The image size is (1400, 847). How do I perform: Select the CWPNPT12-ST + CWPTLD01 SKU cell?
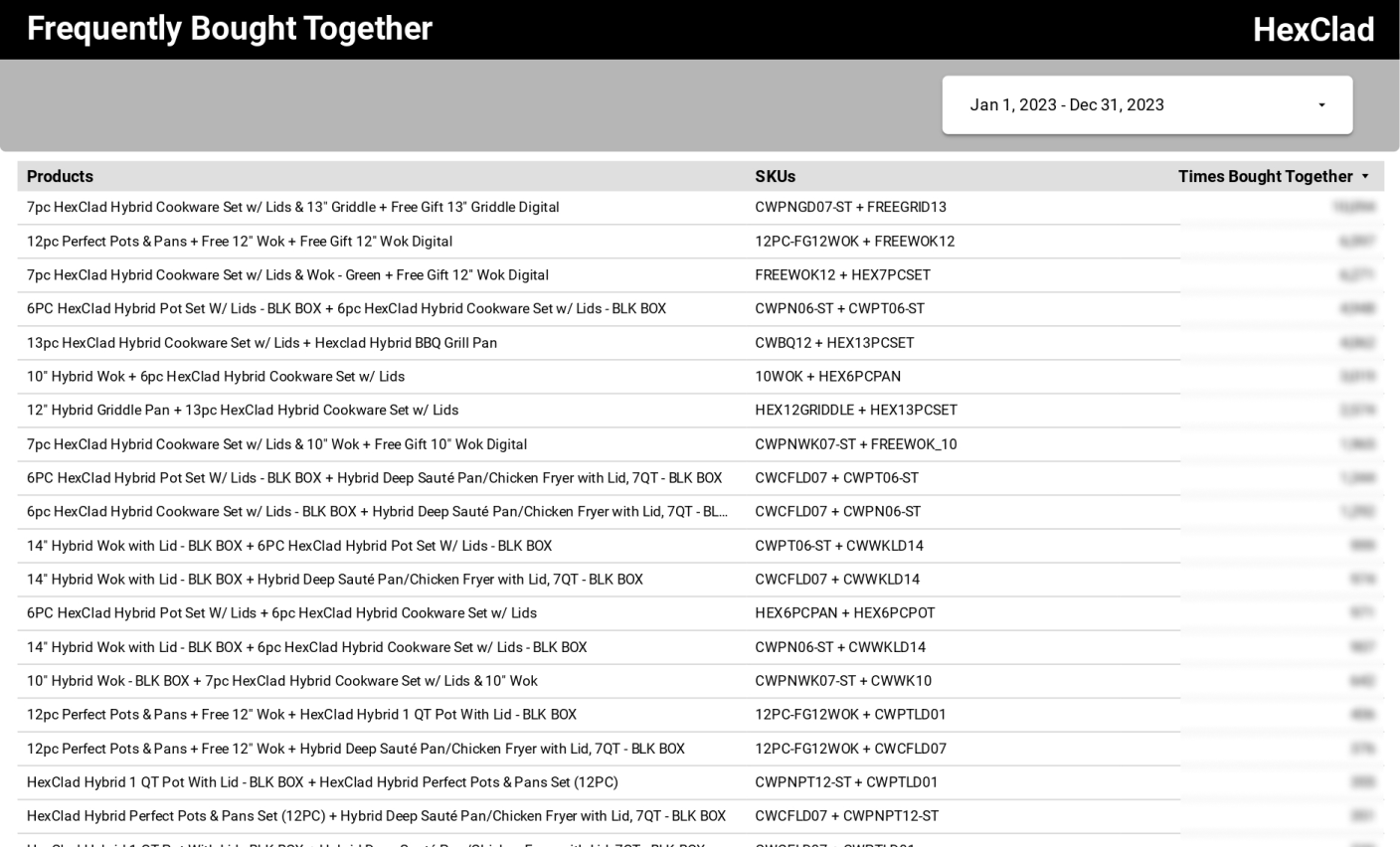pyautogui.click(x=846, y=782)
